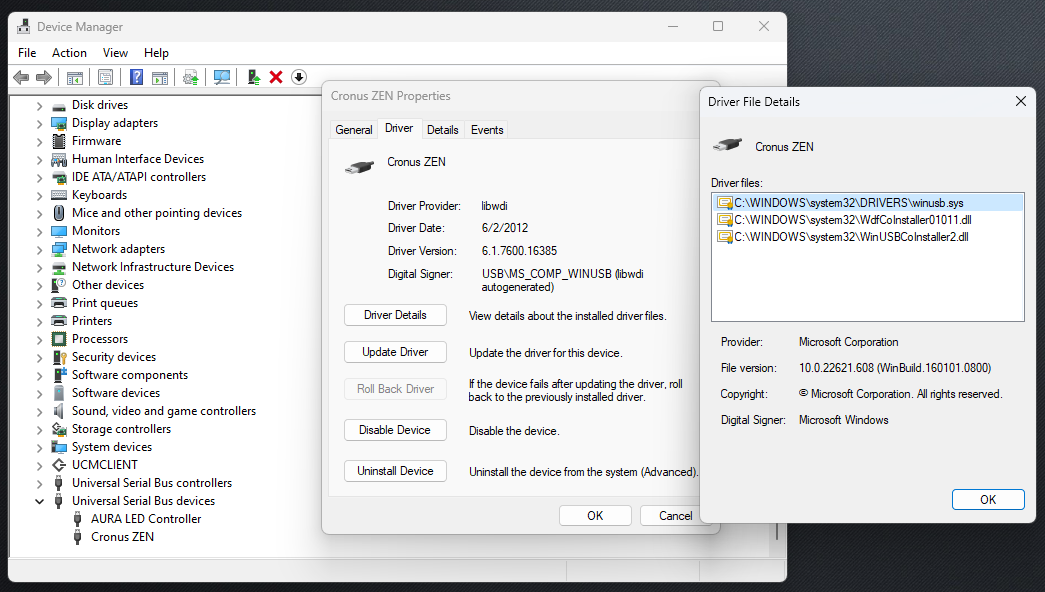Click the Back arrow in the toolbar
The height and width of the screenshot is (592, 1045).
coord(21,77)
